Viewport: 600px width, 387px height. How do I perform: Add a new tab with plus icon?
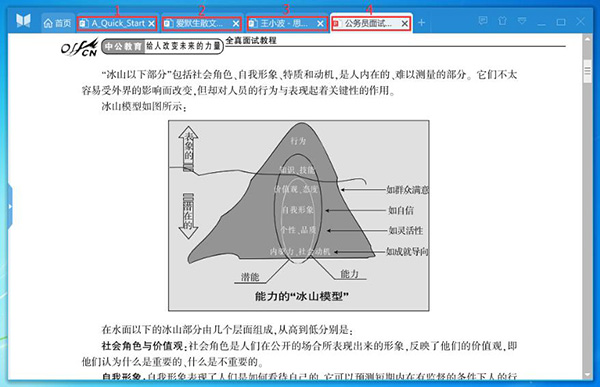pyautogui.click(x=421, y=23)
